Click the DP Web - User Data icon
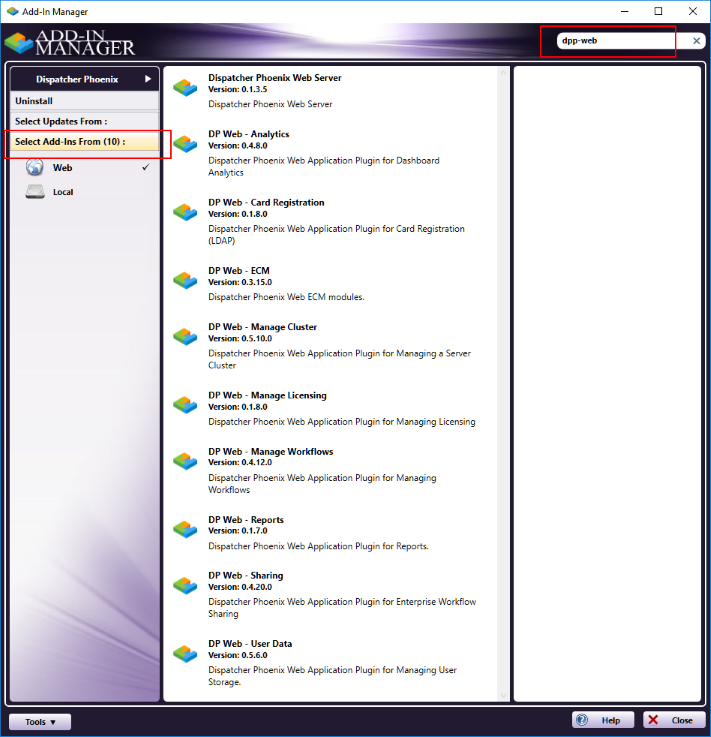 point(185,653)
